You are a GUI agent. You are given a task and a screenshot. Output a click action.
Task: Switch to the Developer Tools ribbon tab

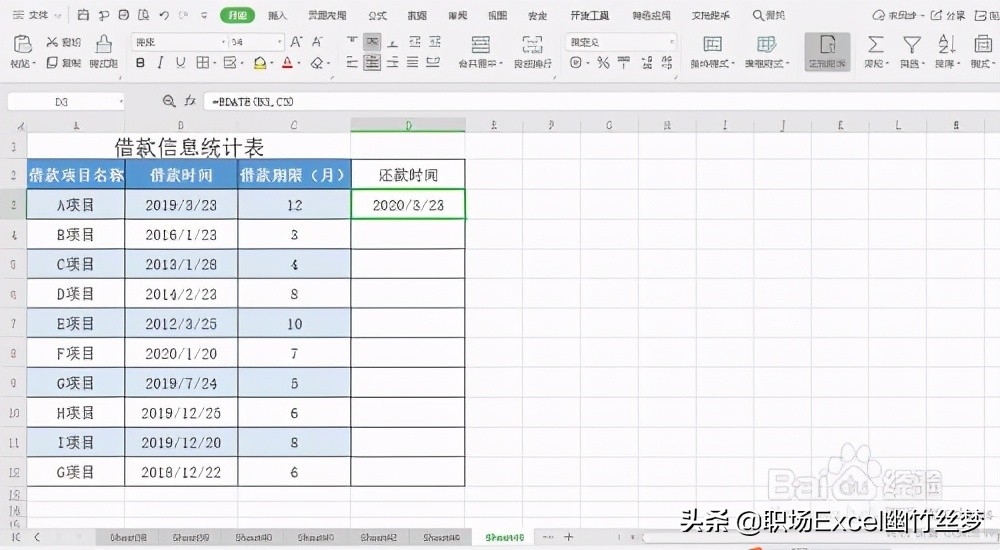point(589,15)
